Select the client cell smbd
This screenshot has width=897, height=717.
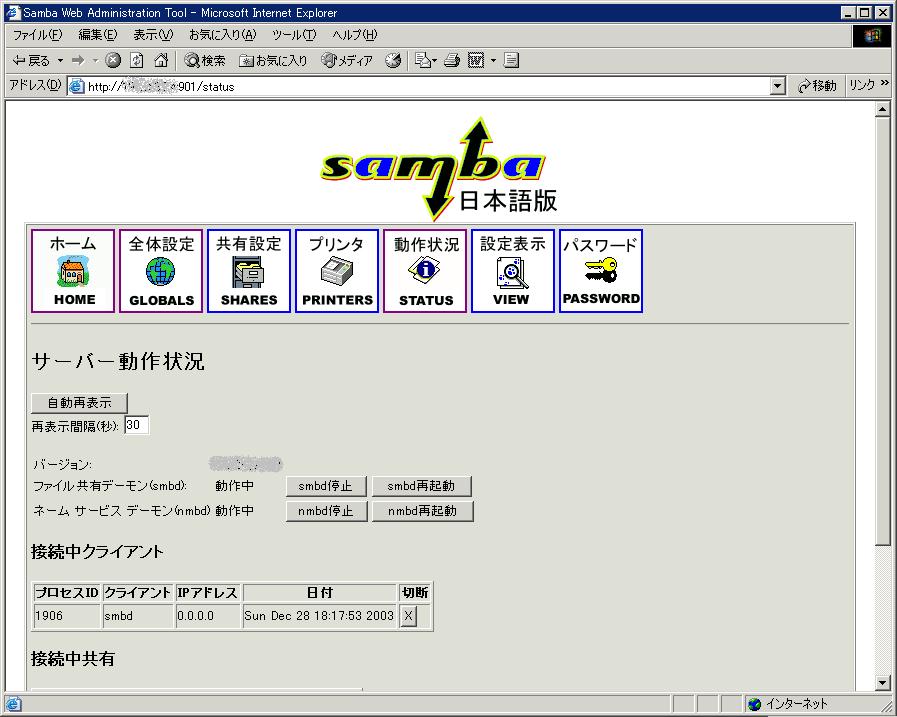pyautogui.click(x=138, y=616)
